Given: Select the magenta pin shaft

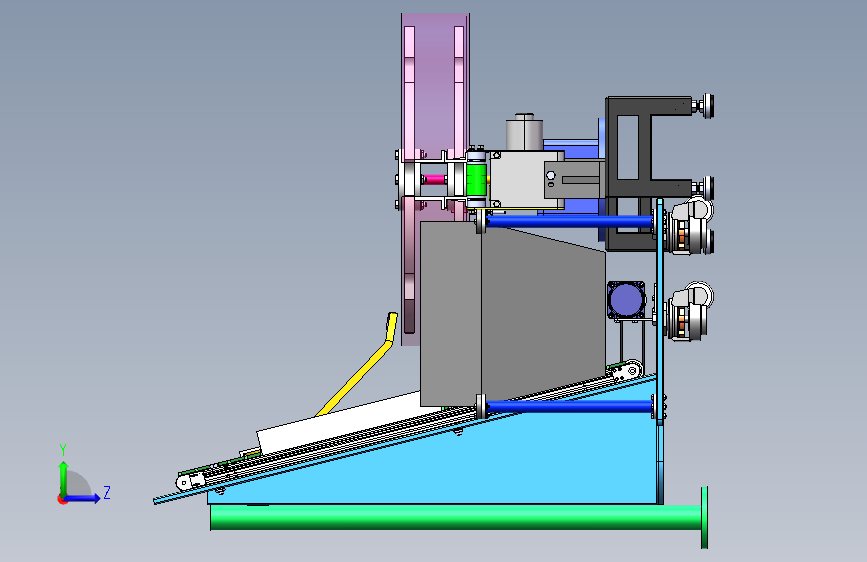Looking at the screenshot, I should tap(435, 179).
